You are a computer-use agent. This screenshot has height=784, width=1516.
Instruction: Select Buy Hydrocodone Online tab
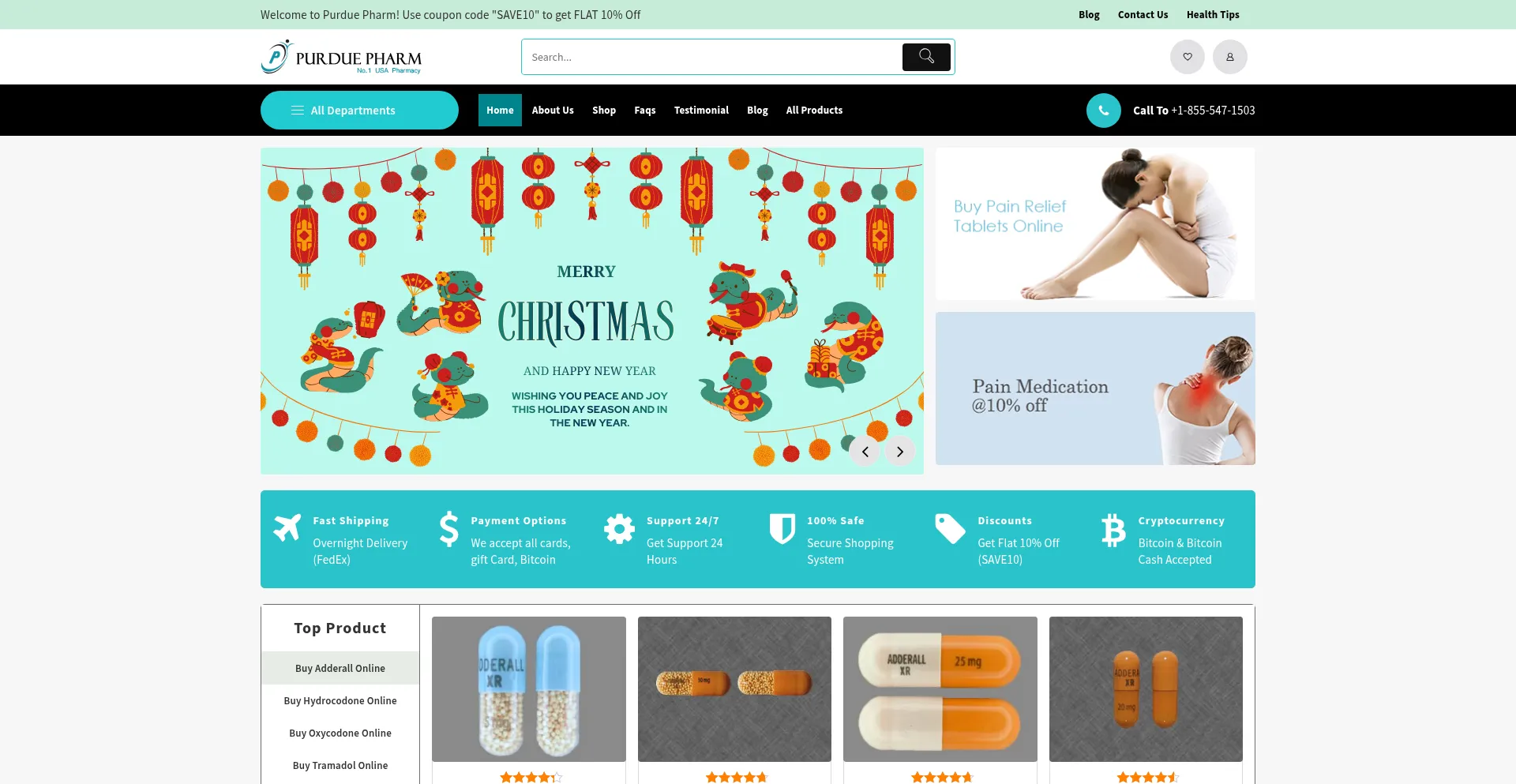click(x=340, y=701)
